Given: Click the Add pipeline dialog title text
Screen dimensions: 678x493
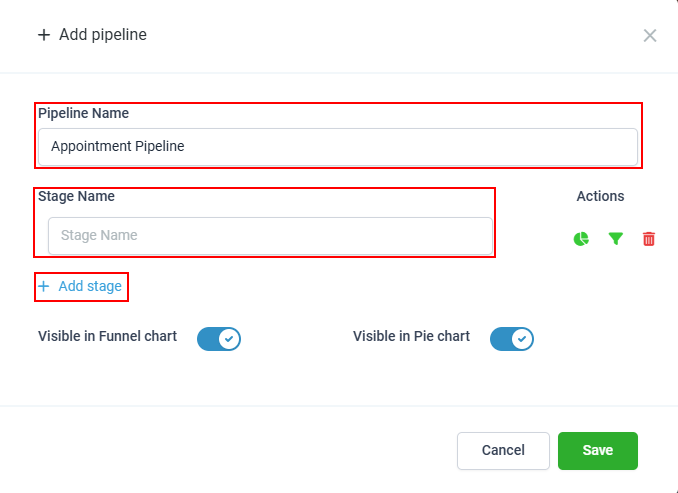Looking at the screenshot, I should [x=103, y=35].
